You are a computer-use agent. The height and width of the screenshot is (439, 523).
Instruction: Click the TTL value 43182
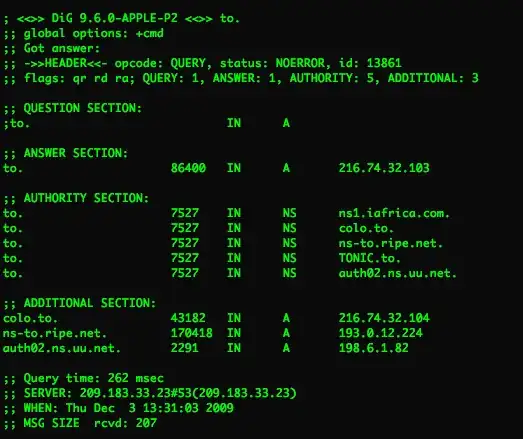coord(188,318)
